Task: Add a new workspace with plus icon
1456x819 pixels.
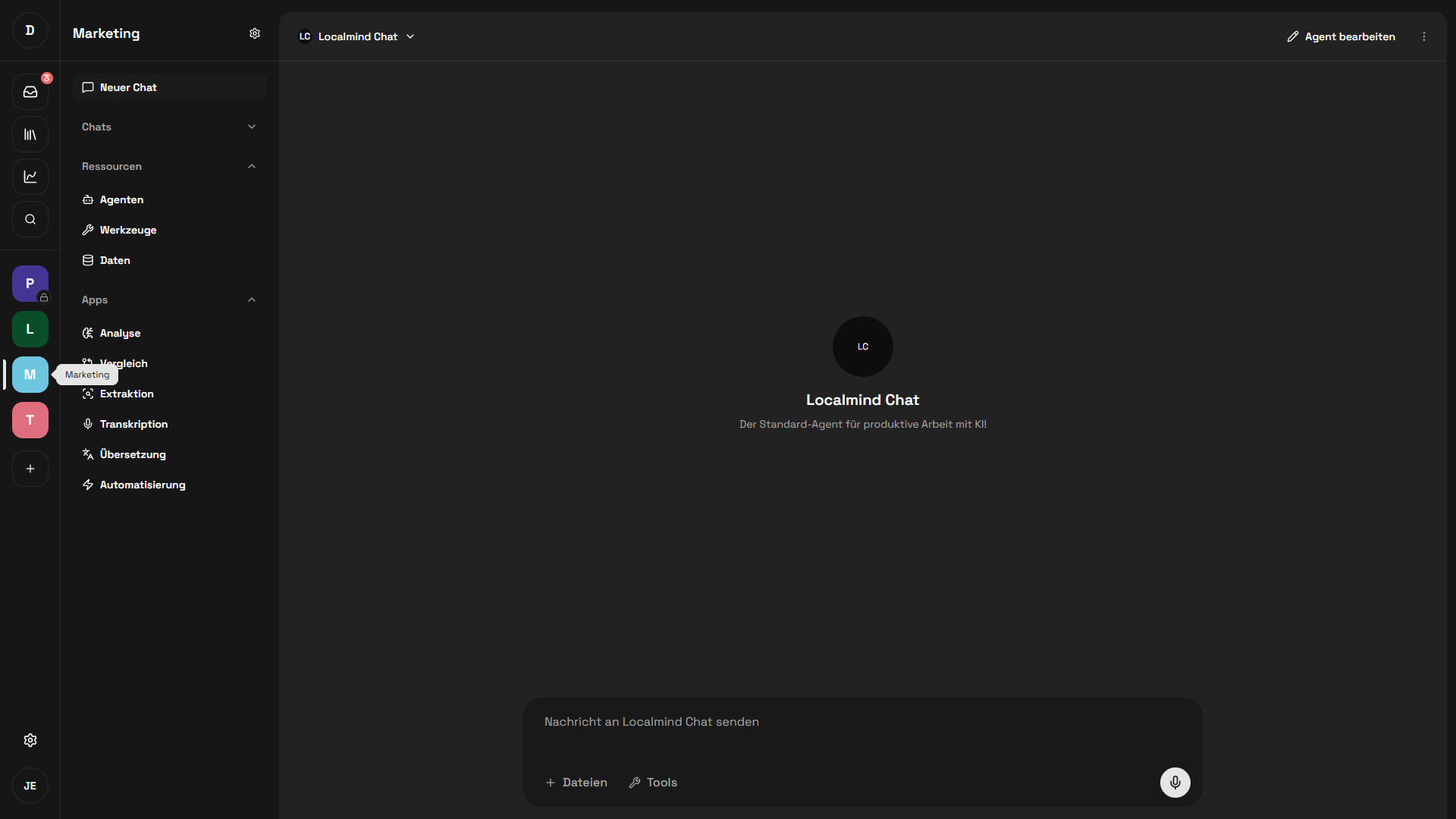Action: click(x=30, y=469)
